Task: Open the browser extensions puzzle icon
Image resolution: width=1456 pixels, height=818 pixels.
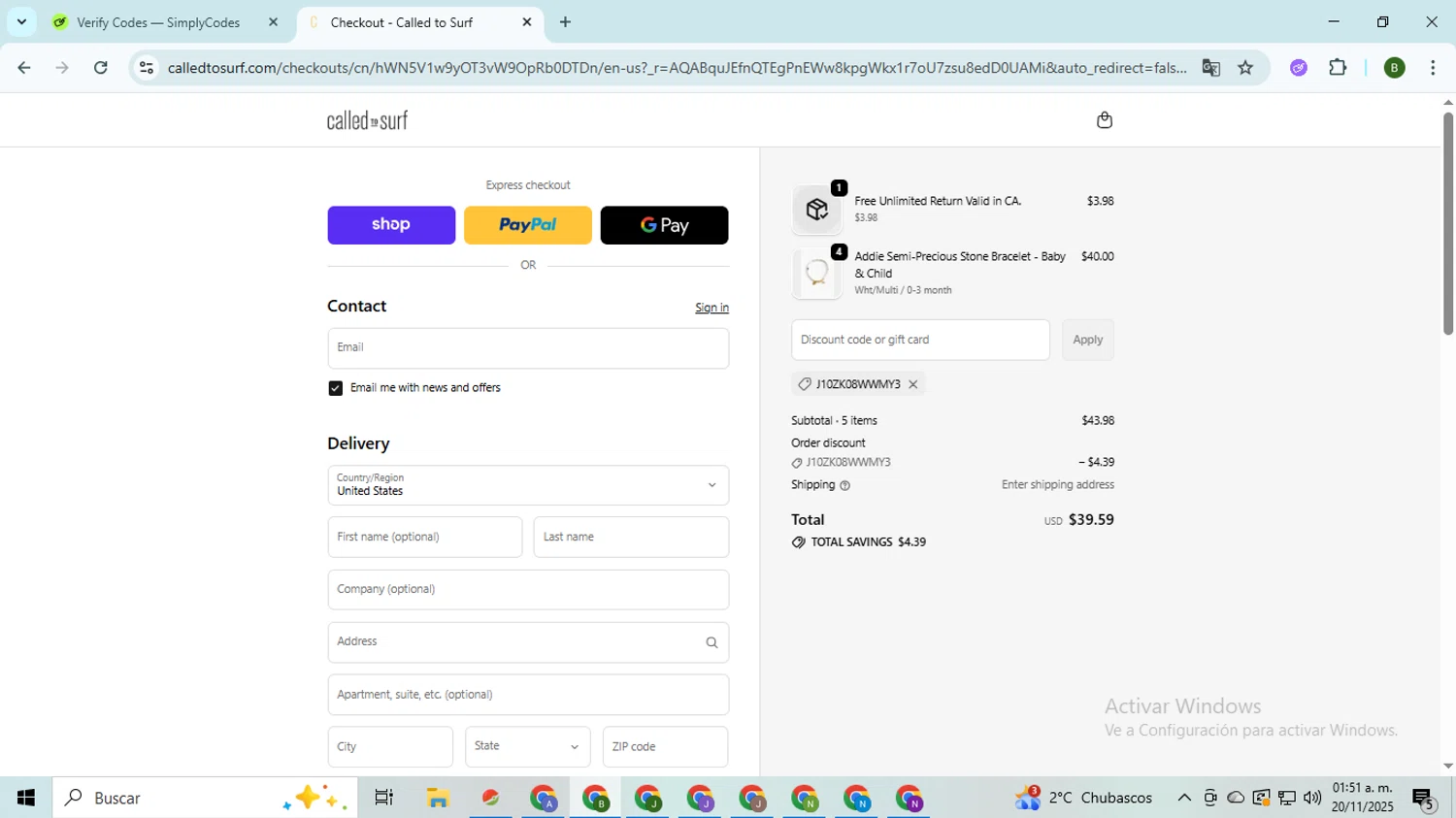Action: point(1338,68)
